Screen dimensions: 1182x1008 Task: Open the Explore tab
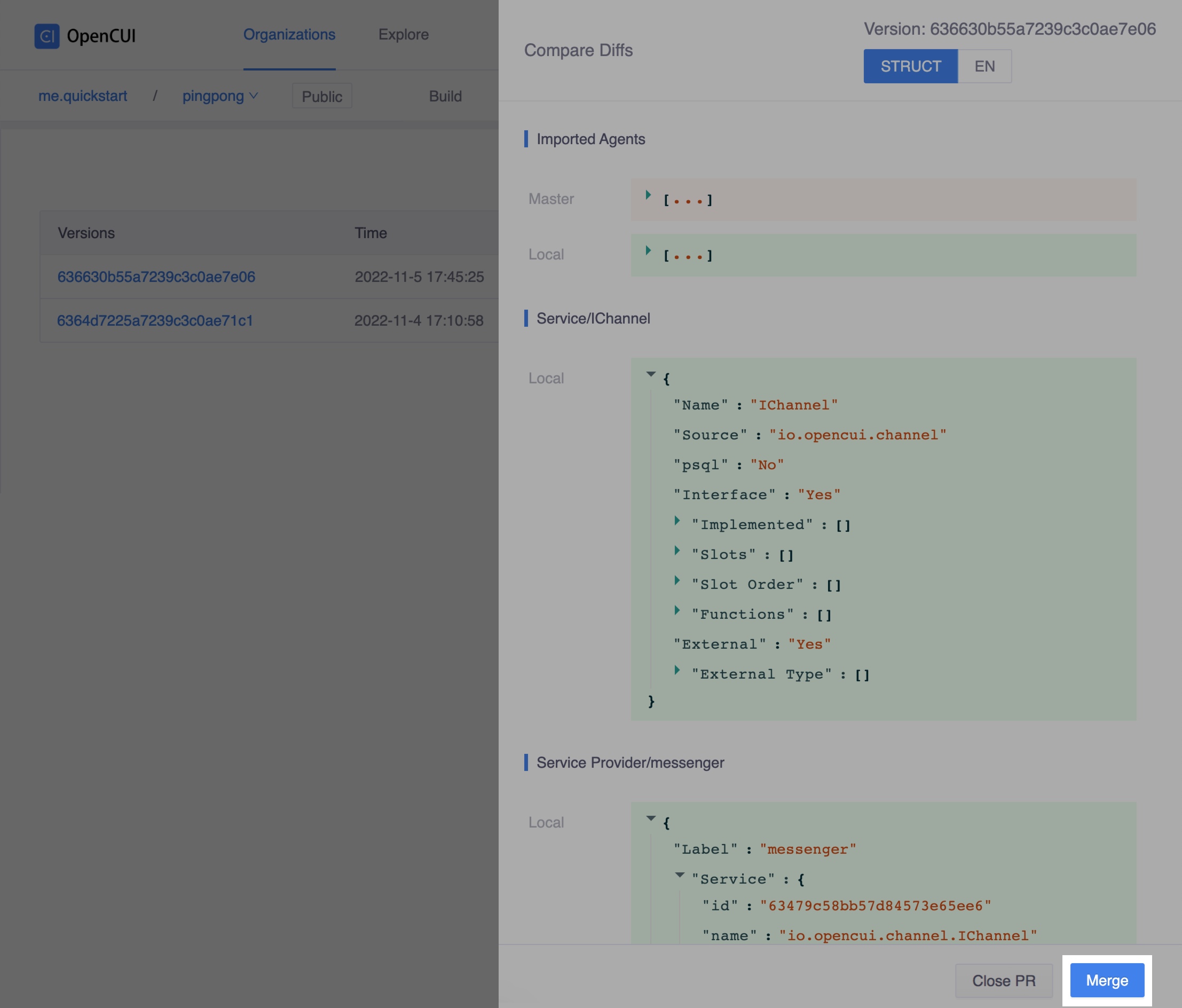pyautogui.click(x=403, y=35)
